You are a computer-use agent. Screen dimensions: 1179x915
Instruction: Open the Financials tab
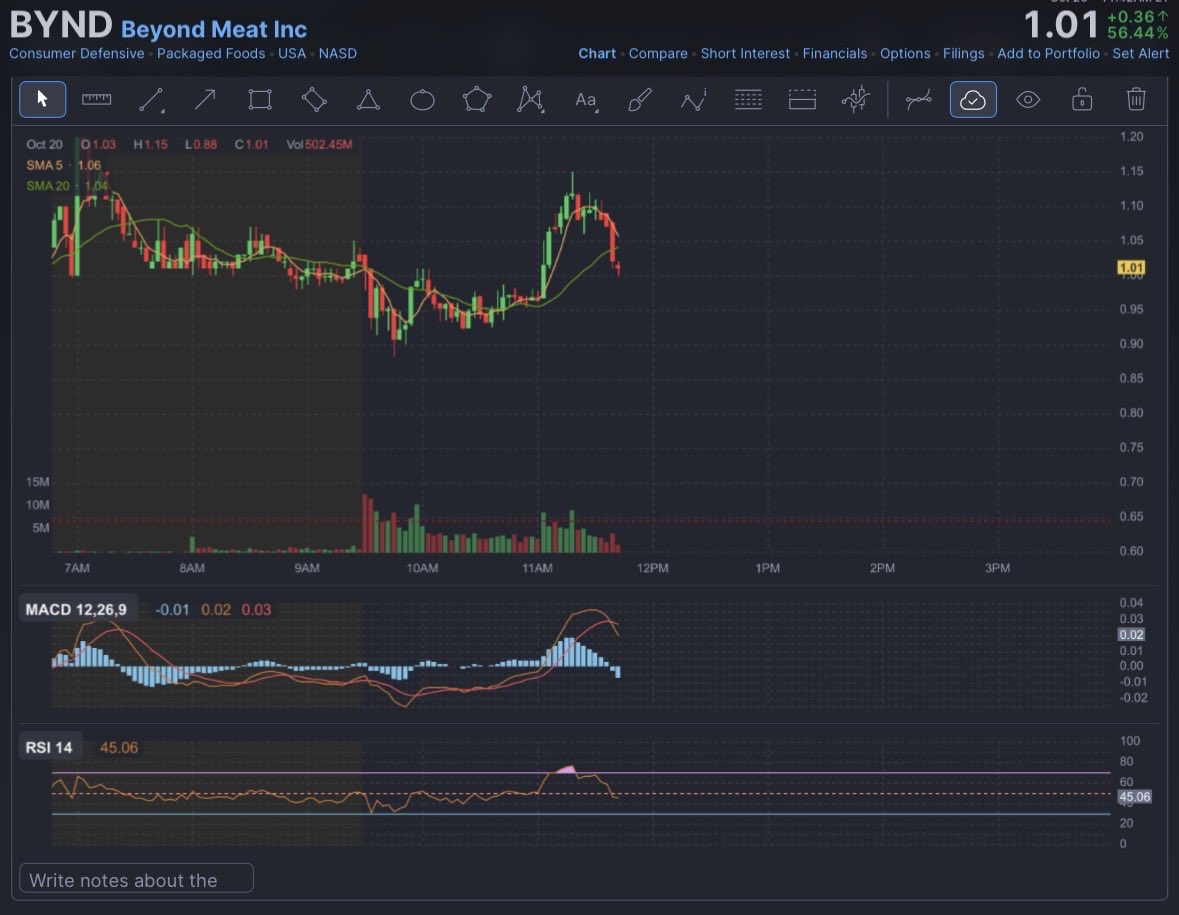pos(835,53)
